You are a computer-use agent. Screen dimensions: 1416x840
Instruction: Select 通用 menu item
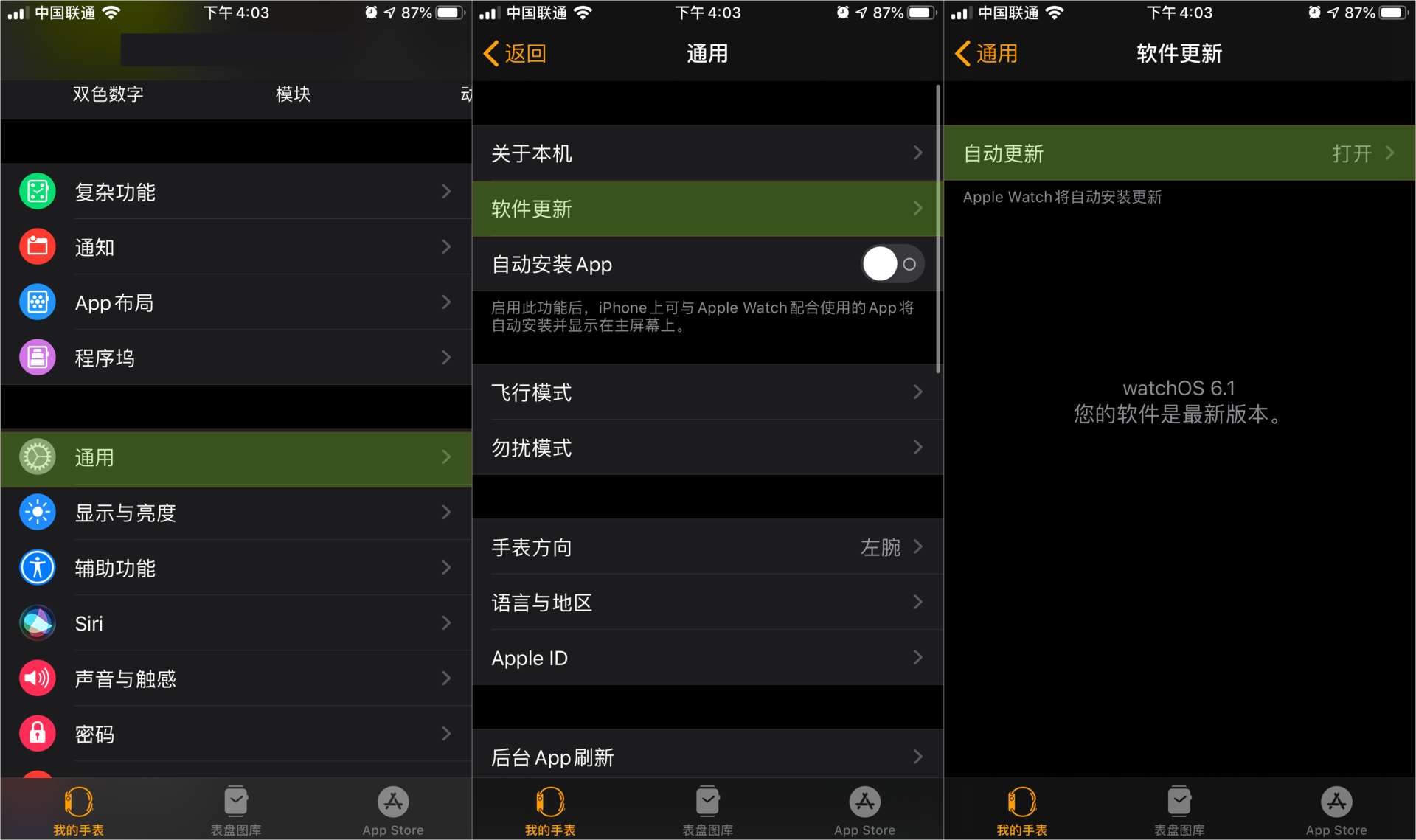click(x=236, y=458)
